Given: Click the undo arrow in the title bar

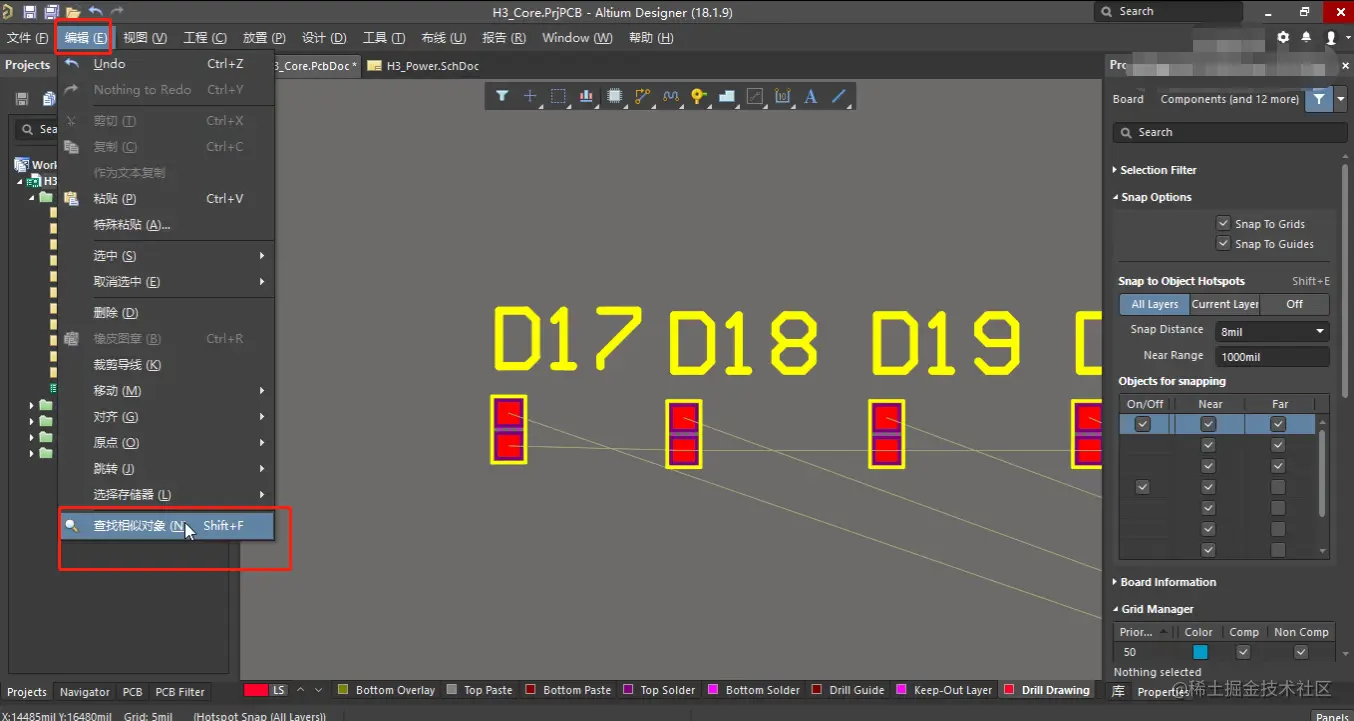Looking at the screenshot, I should (x=95, y=12).
